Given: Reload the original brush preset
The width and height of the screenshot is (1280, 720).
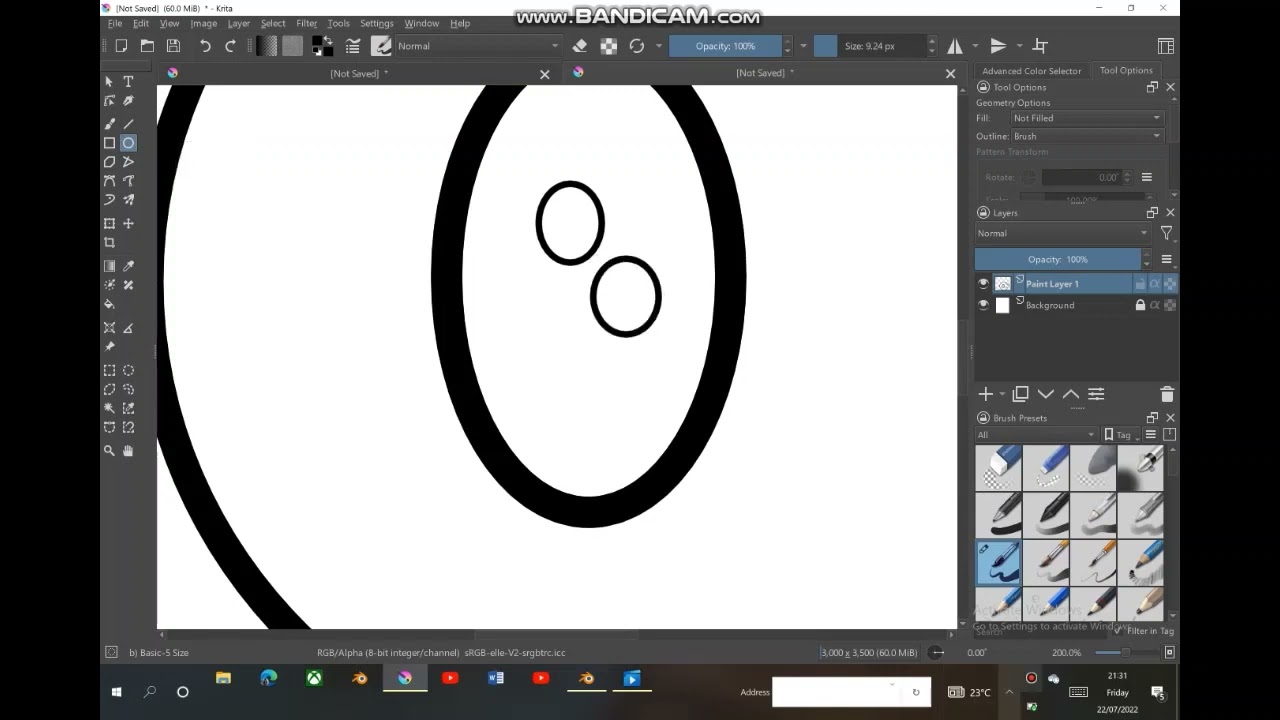Looking at the screenshot, I should tap(636, 46).
